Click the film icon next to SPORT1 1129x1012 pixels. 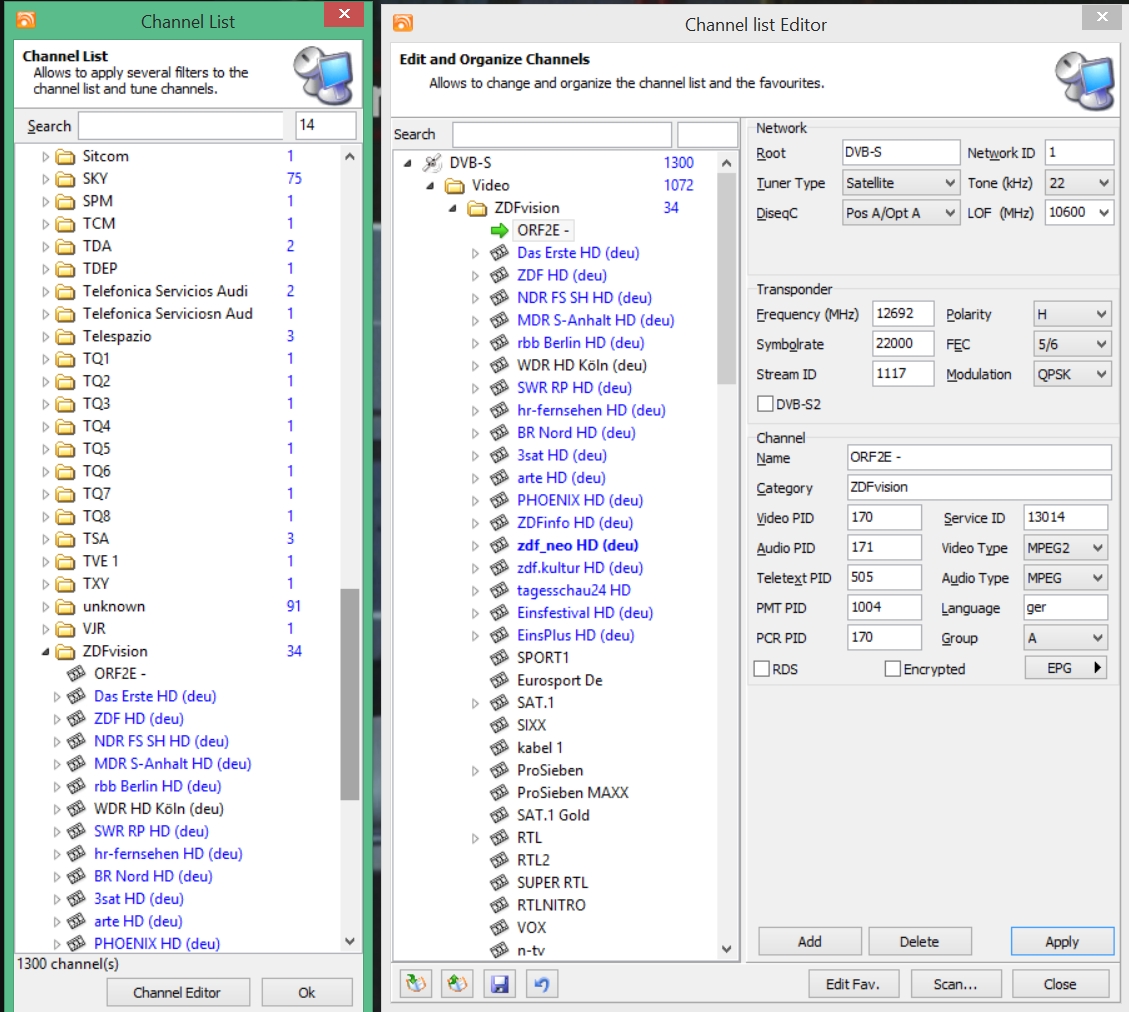click(x=500, y=658)
